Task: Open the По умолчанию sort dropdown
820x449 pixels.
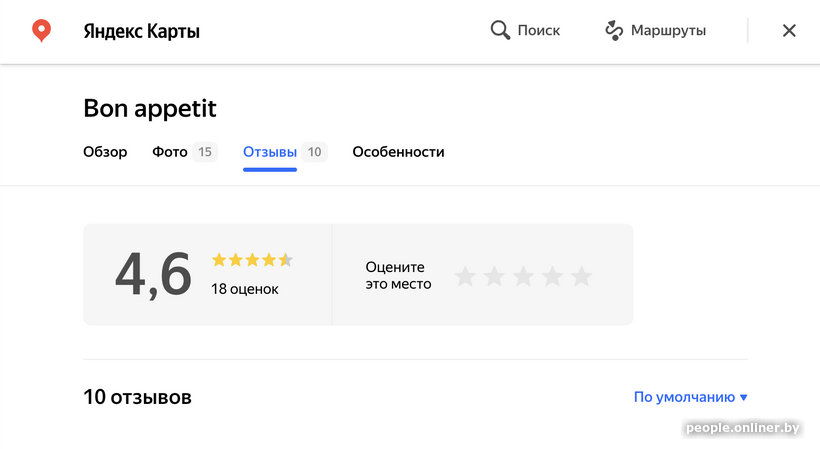Action: point(684,397)
